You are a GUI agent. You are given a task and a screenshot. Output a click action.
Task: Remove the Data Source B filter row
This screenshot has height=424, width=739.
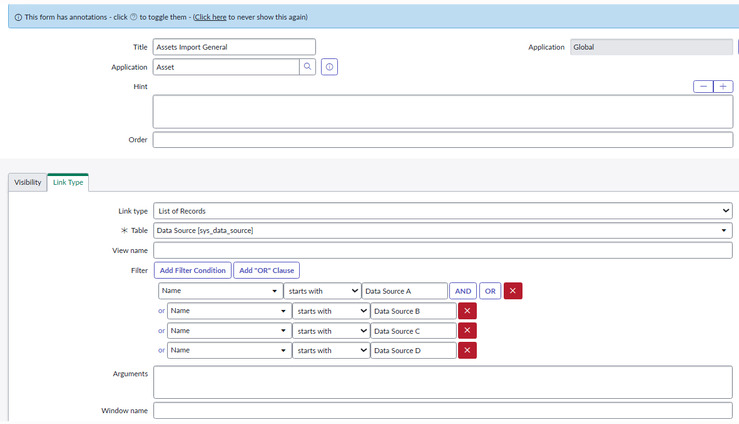point(467,311)
